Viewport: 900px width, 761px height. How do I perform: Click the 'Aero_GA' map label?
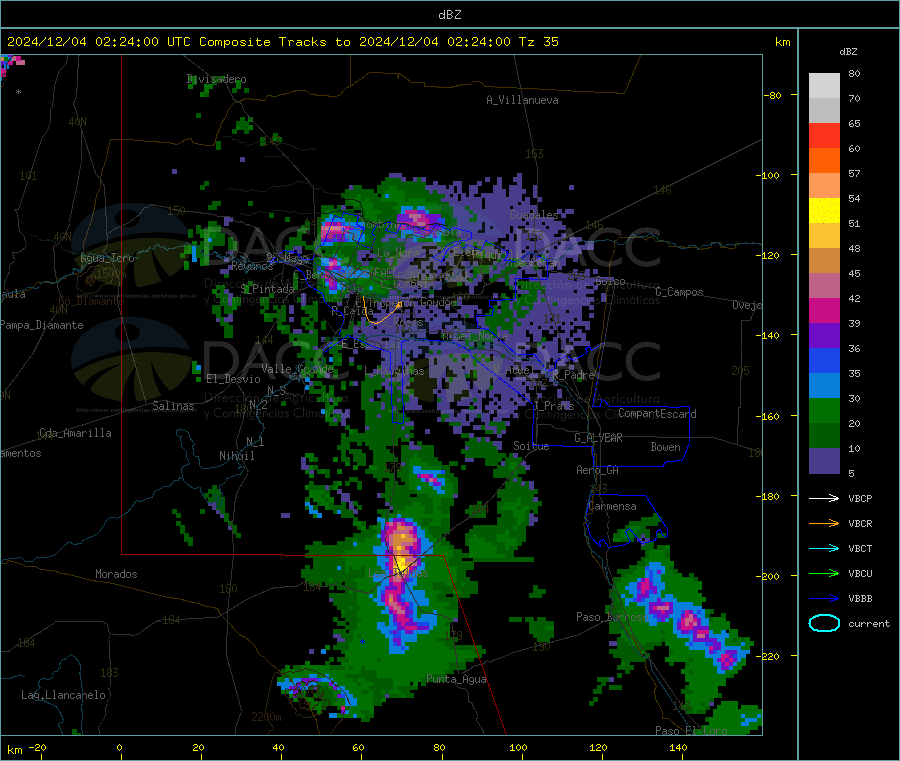pos(597,470)
